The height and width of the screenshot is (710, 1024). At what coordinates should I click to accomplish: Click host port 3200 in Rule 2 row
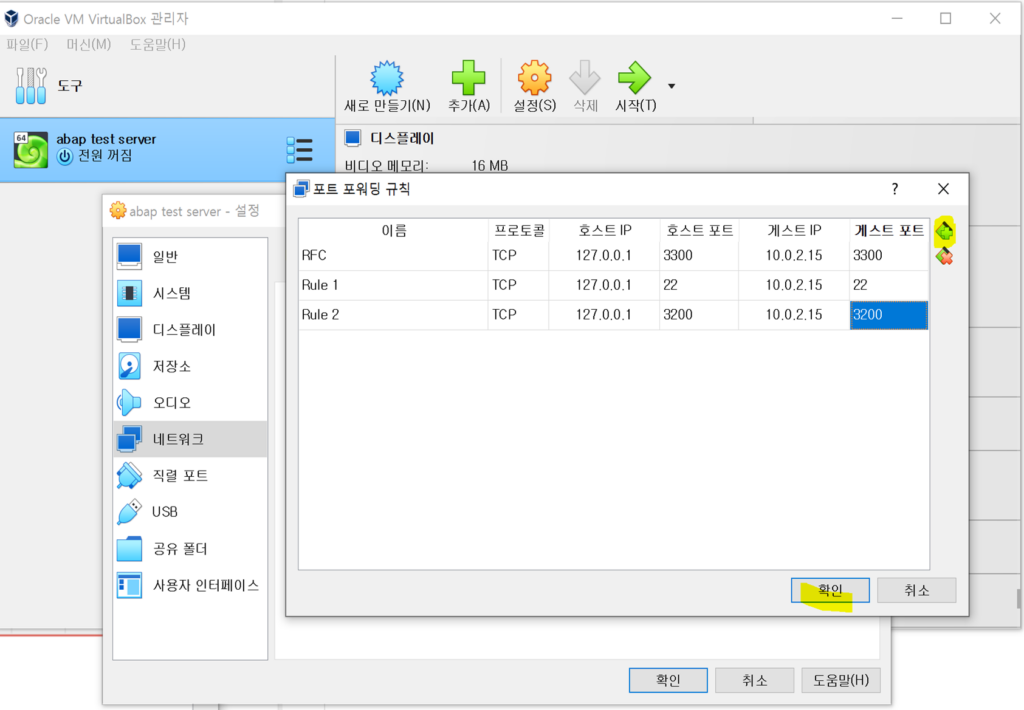point(699,315)
